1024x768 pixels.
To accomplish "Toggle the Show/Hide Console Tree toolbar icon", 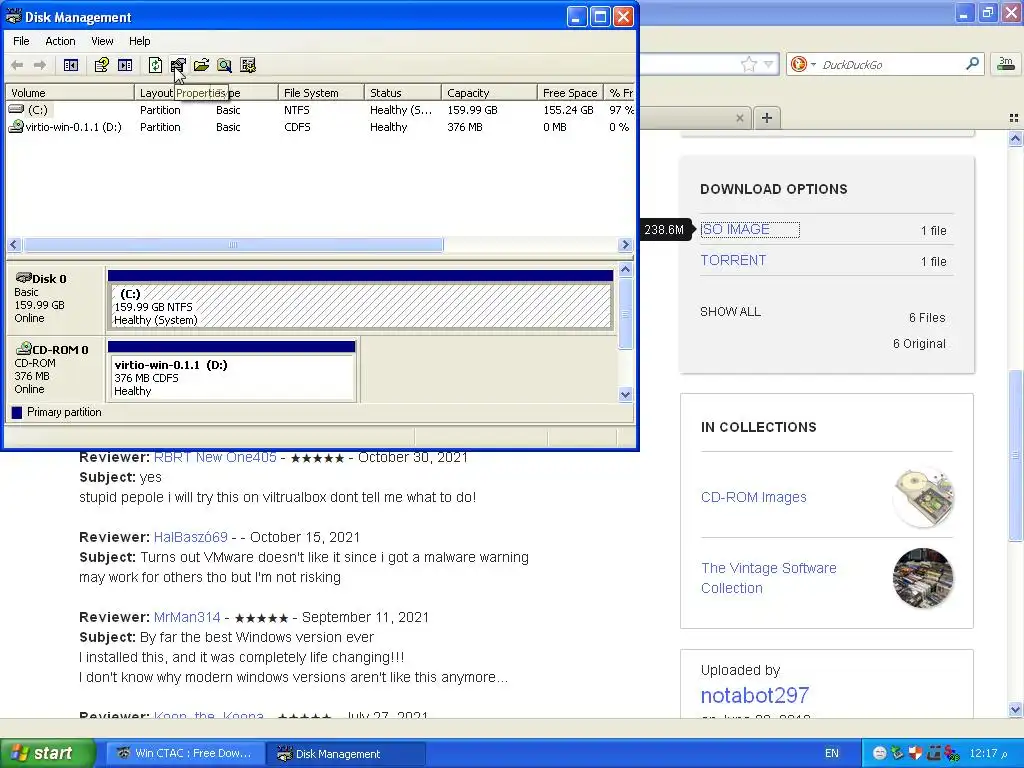I will click(x=71, y=65).
